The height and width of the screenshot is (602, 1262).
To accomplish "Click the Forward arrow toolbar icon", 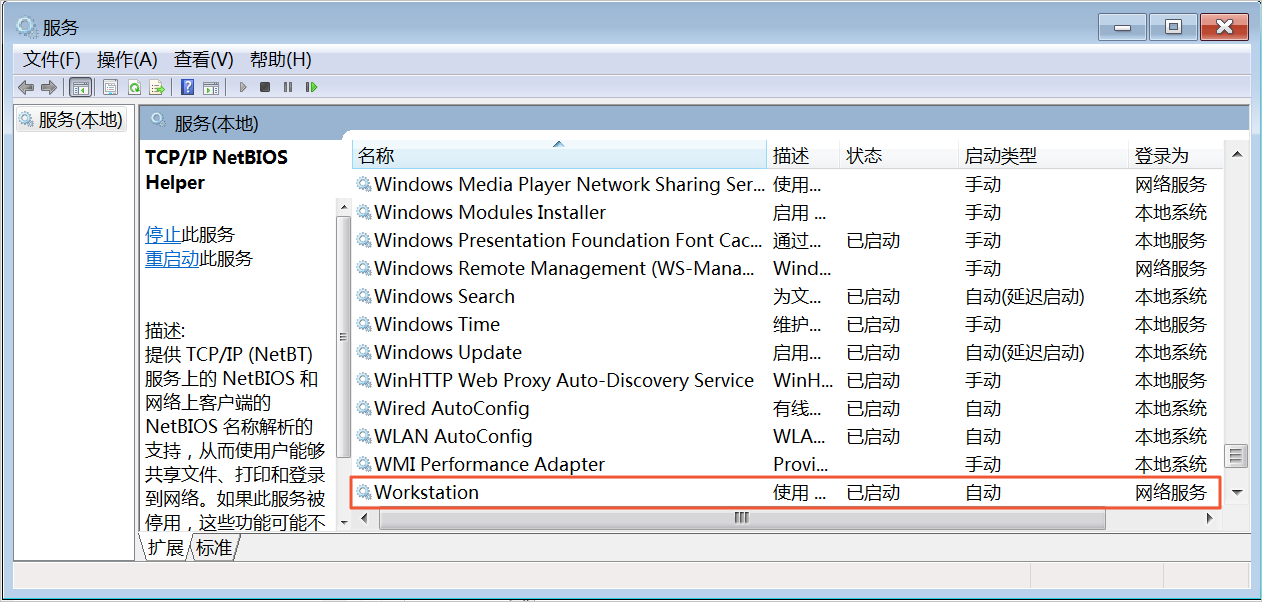I will tap(49, 87).
